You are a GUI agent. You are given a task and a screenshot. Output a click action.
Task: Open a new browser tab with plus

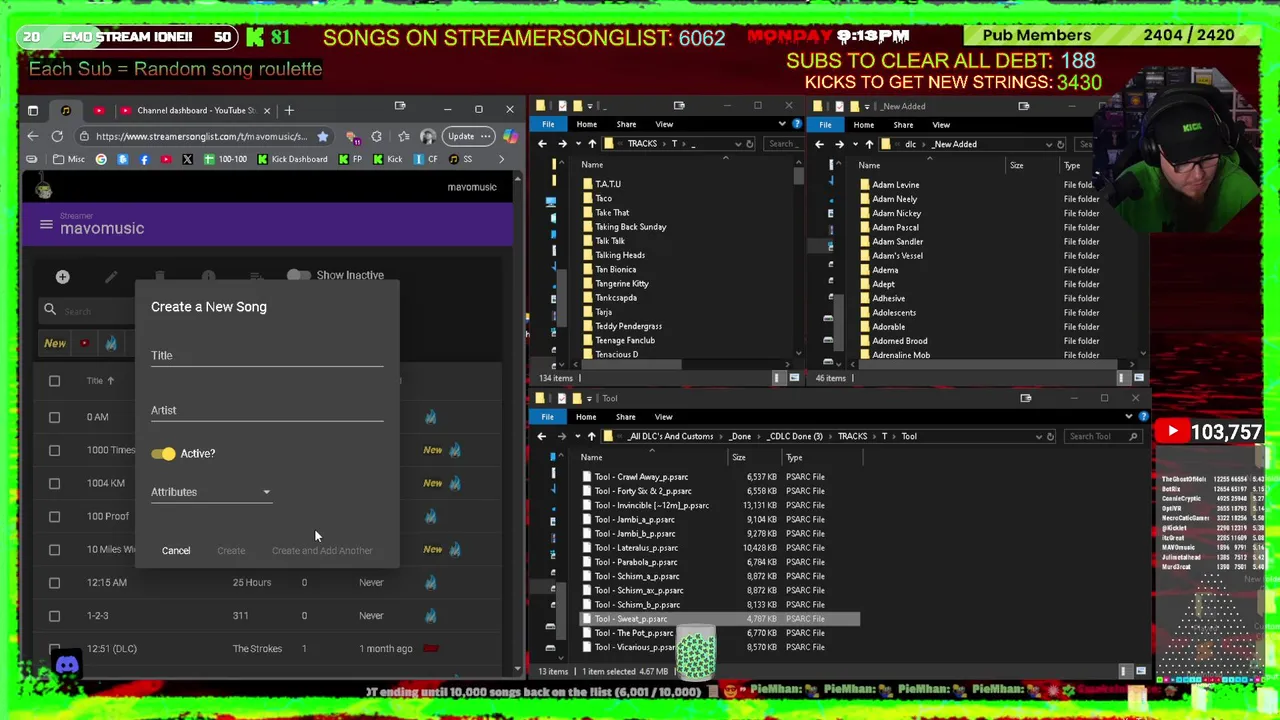click(x=289, y=110)
